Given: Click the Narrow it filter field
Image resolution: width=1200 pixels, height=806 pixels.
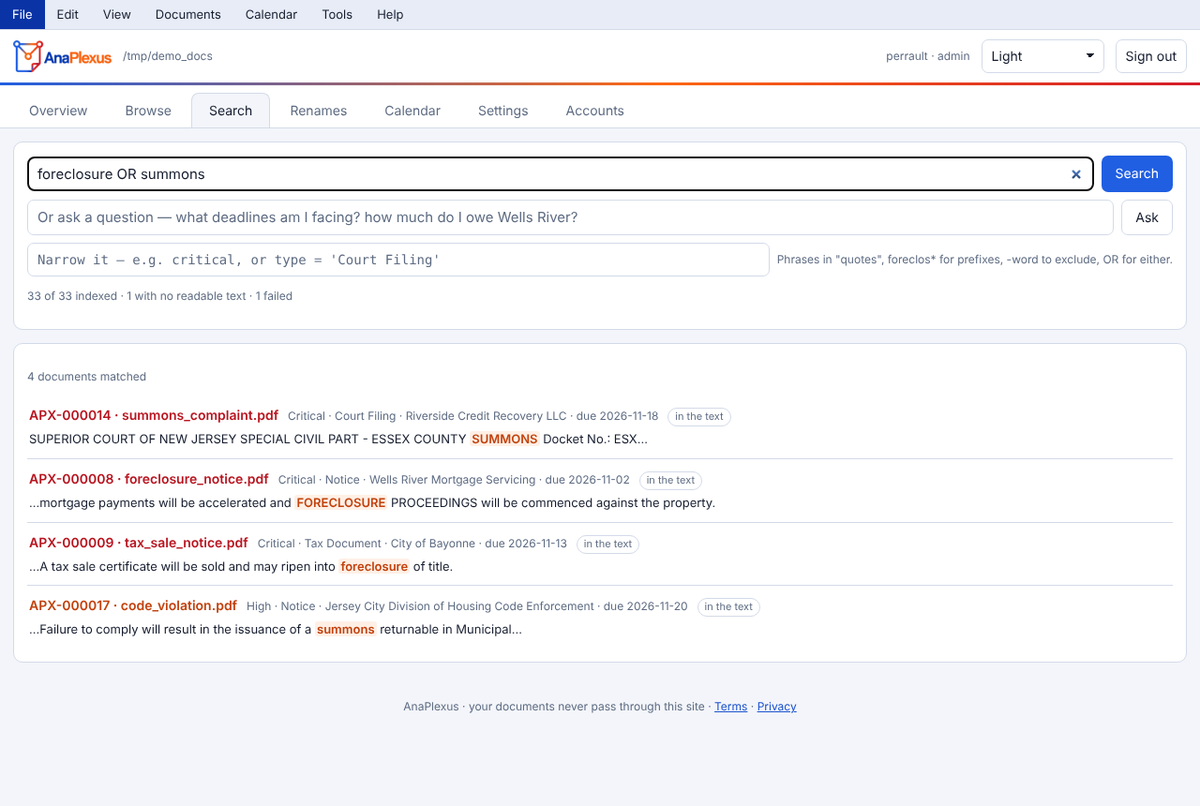Looking at the screenshot, I should [398, 260].
